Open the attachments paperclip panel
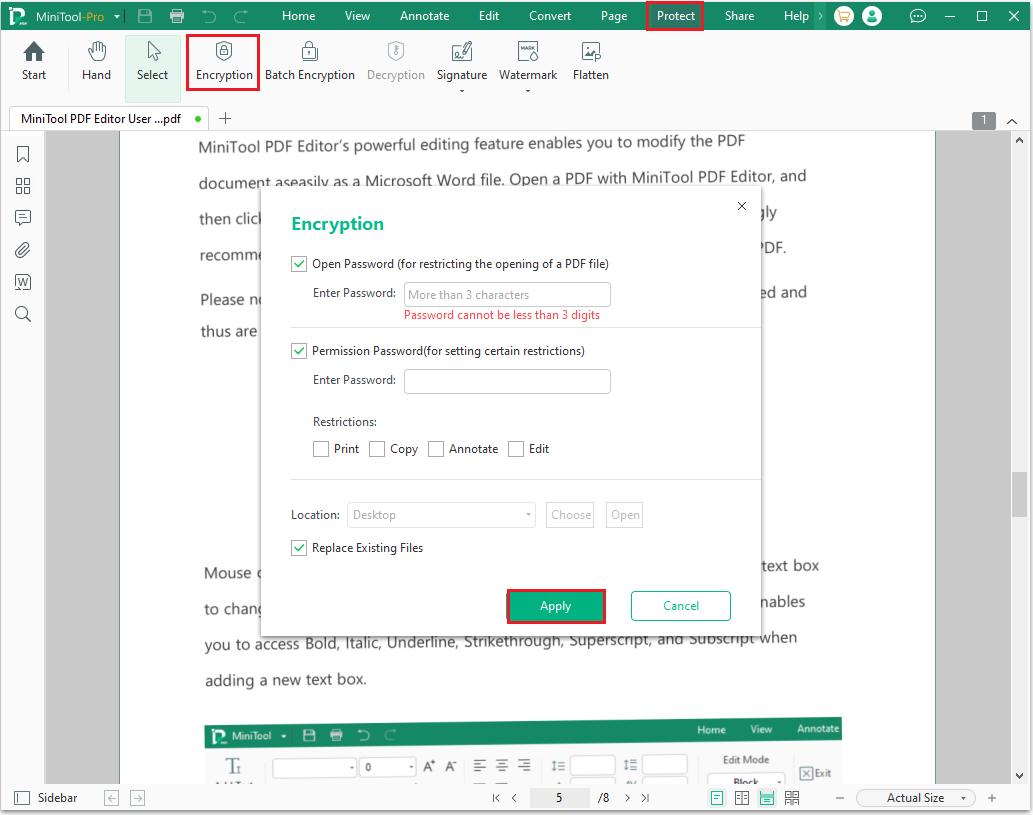The image size is (1033, 815). [23, 250]
